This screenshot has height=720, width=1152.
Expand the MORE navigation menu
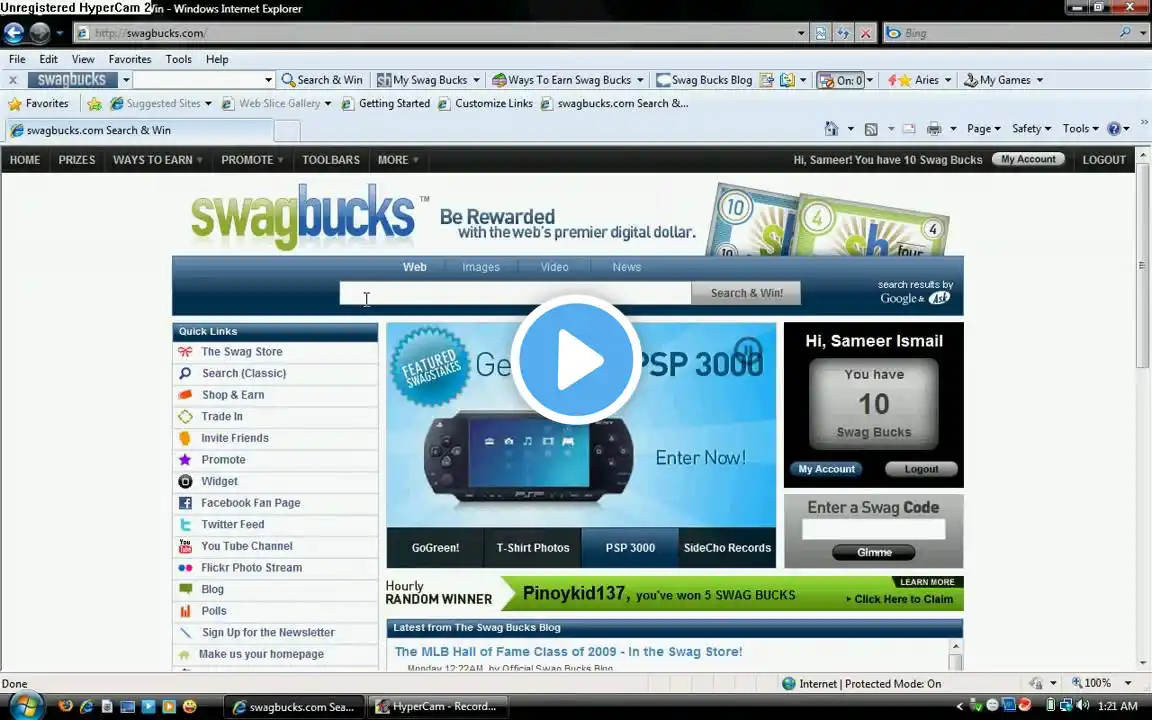397,160
